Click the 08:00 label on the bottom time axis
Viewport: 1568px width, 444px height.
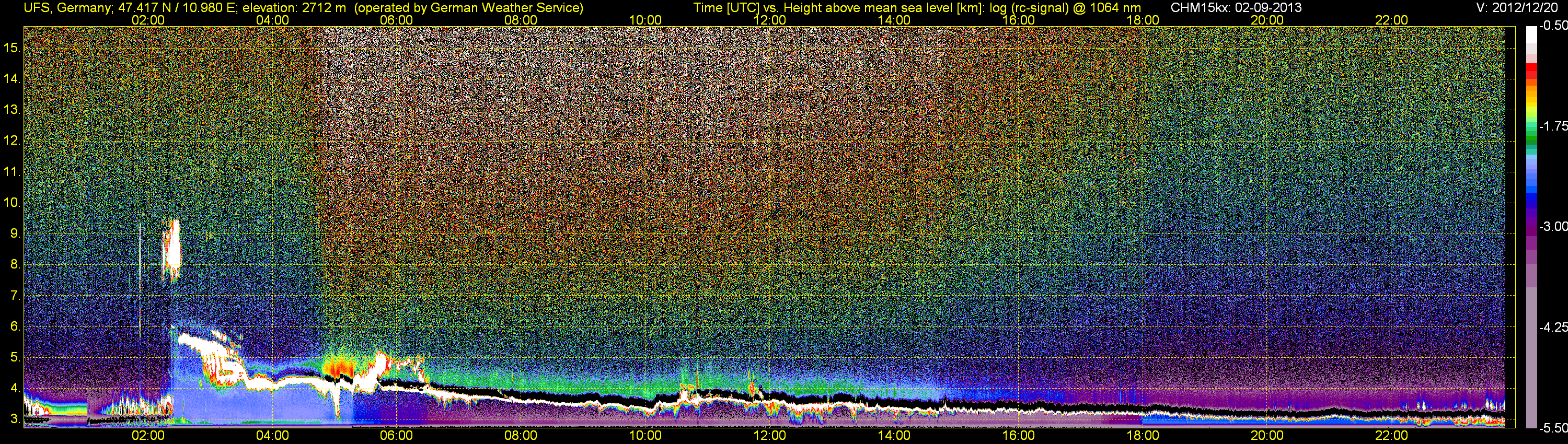pyautogui.click(x=521, y=436)
